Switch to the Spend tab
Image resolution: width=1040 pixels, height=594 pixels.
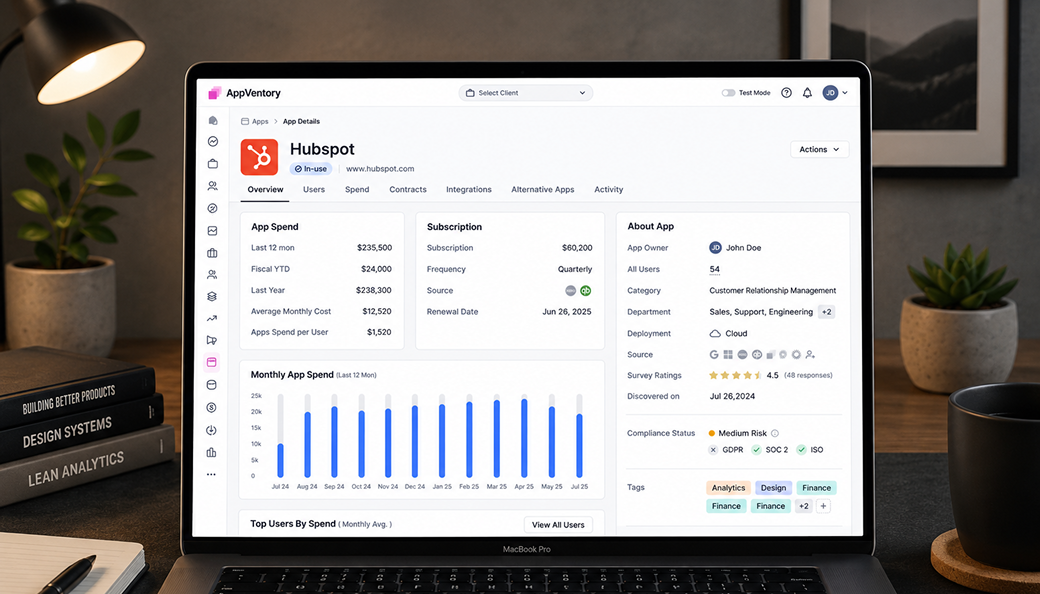coord(357,190)
